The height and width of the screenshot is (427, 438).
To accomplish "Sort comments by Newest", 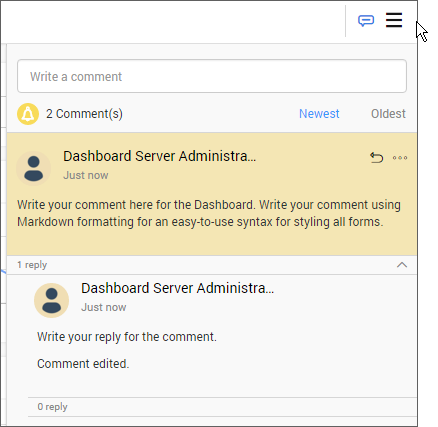I will pyautogui.click(x=319, y=114).
